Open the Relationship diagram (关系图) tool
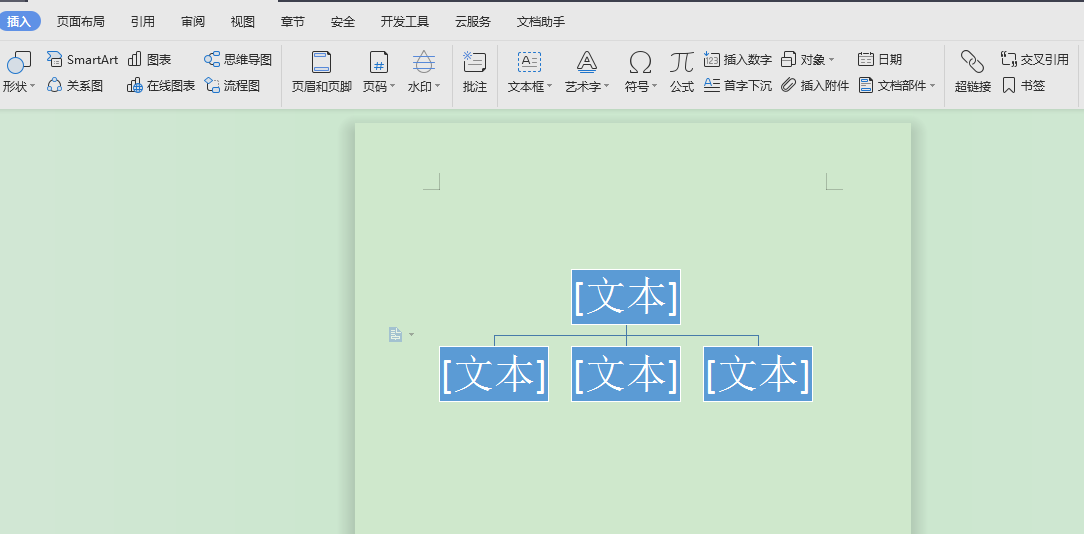Screen dimensions: 1084x534 point(75,86)
